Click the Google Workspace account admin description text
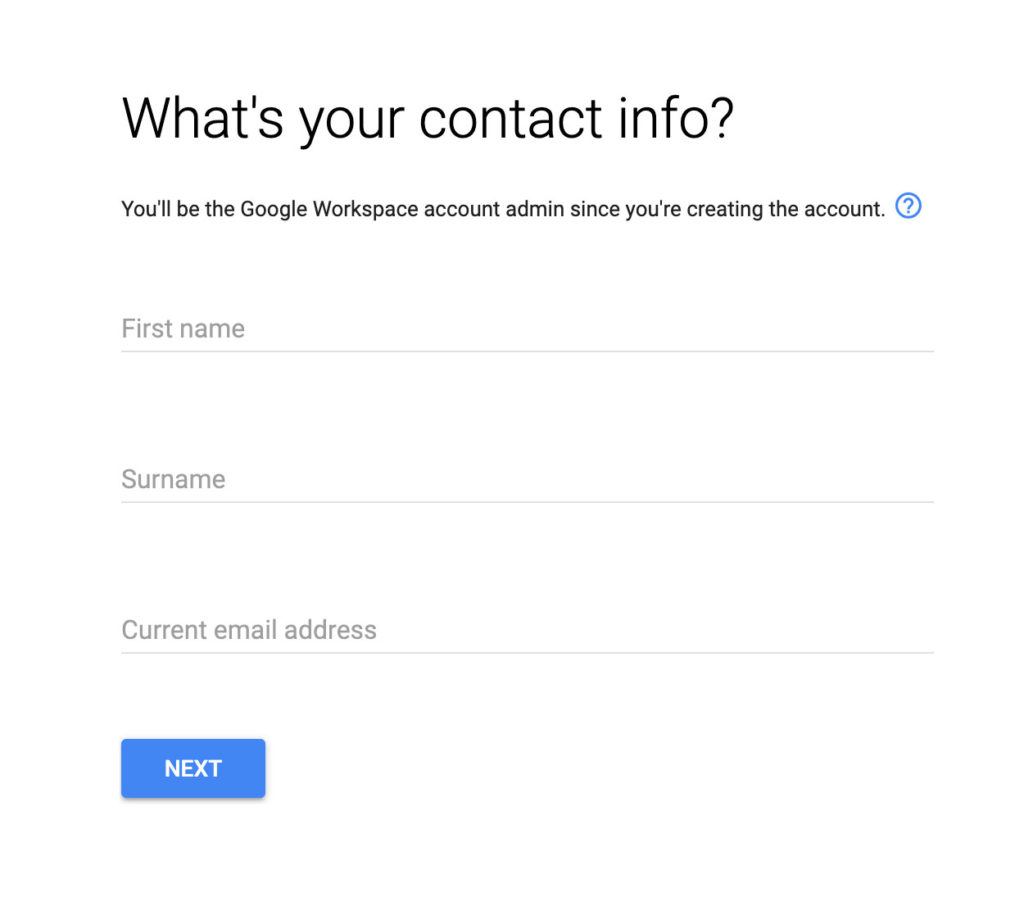Screen dimensions: 1024x924 click(503, 209)
